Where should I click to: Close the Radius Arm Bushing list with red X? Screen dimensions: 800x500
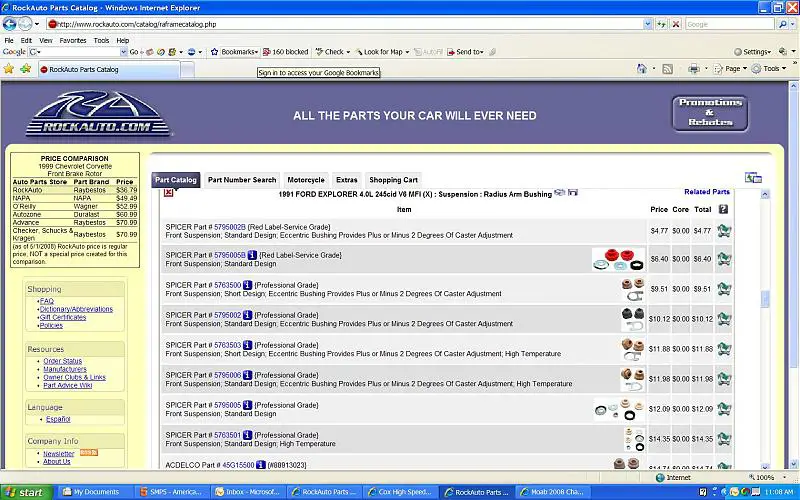tap(168, 192)
